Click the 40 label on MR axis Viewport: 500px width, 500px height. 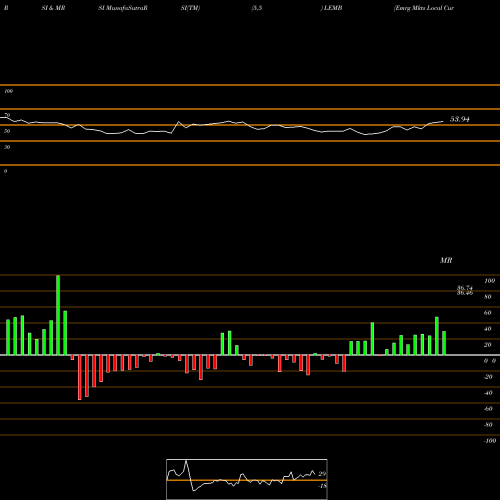(488, 329)
